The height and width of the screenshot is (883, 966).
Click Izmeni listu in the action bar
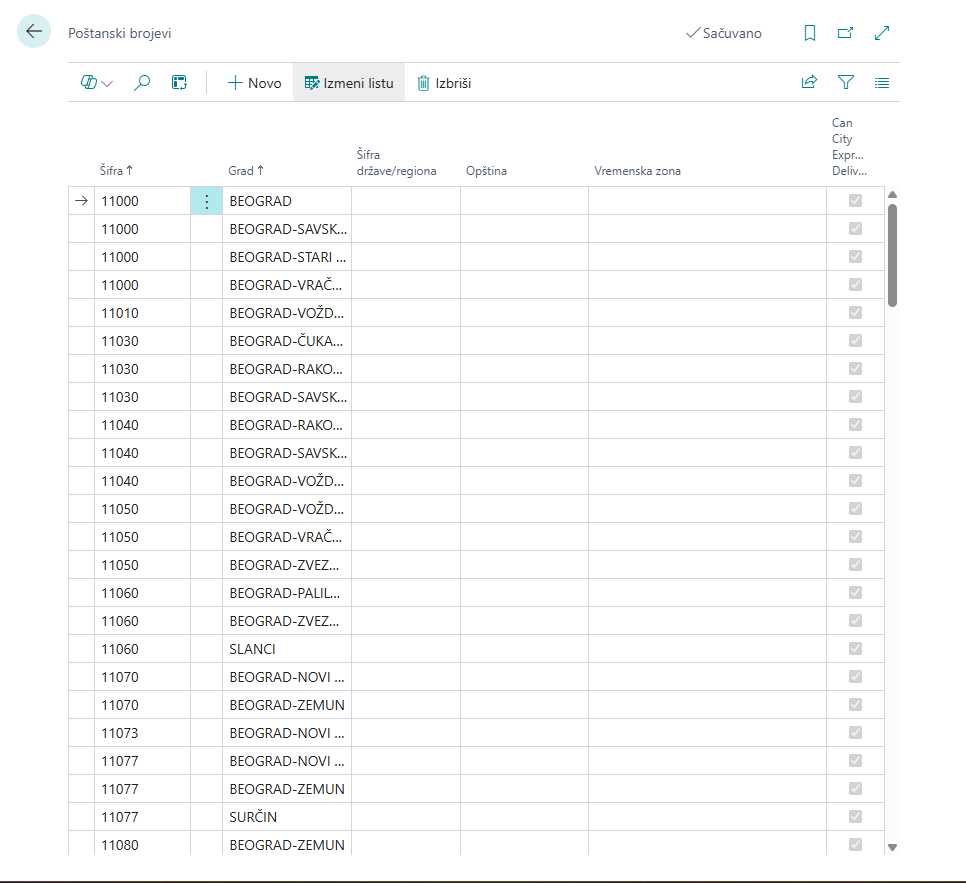click(349, 83)
